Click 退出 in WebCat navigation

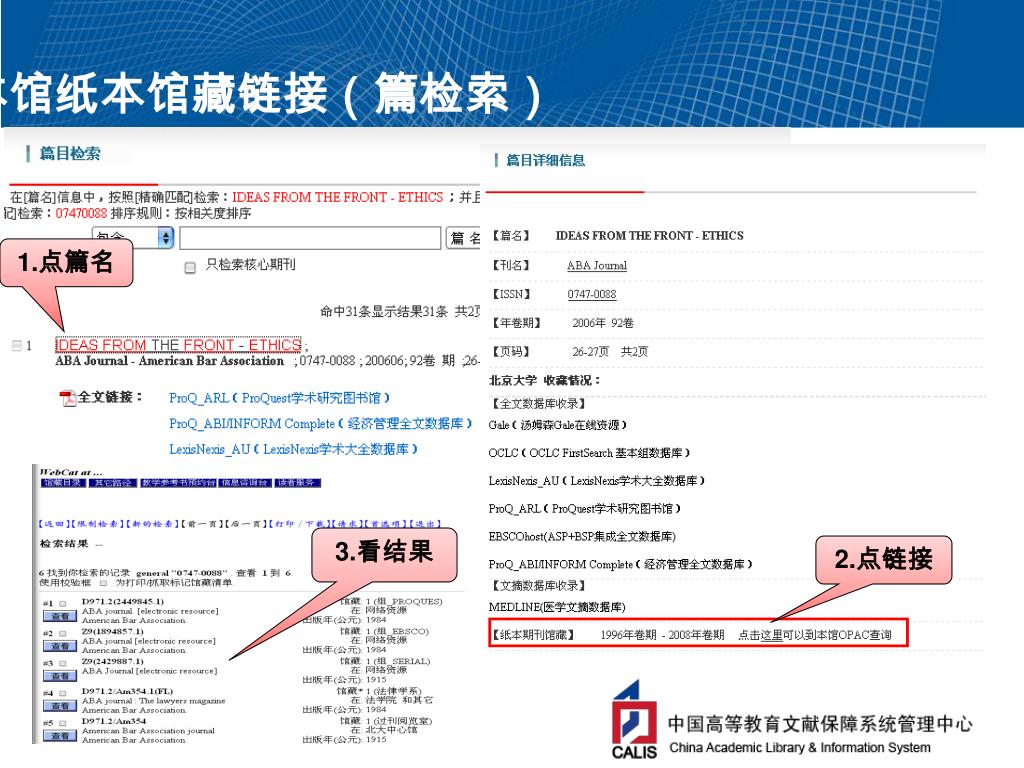coord(425,524)
